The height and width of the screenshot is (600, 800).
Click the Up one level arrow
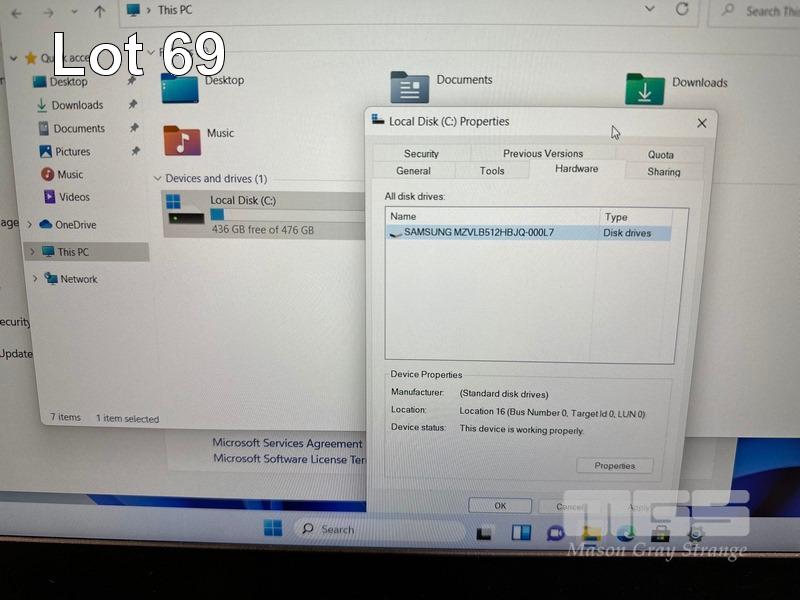[x=99, y=11]
